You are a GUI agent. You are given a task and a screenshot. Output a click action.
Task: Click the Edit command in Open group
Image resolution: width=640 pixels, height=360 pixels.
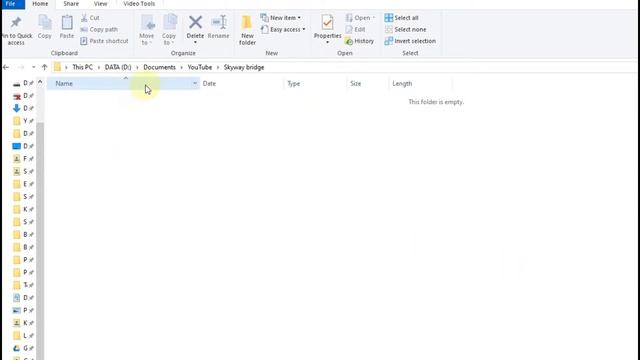coord(355,29)
